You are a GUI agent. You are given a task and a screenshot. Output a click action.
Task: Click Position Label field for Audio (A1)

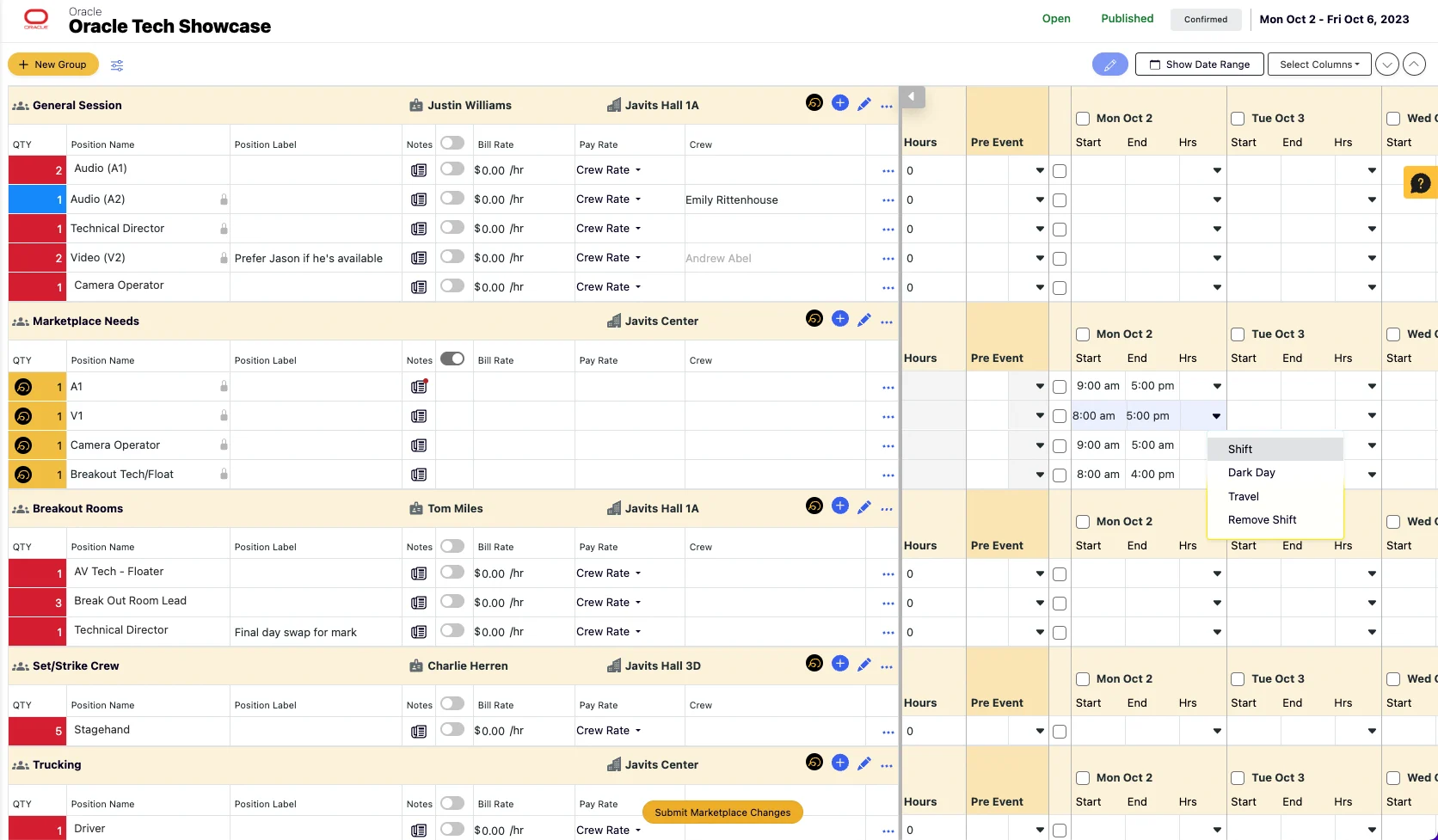[316, 170]
